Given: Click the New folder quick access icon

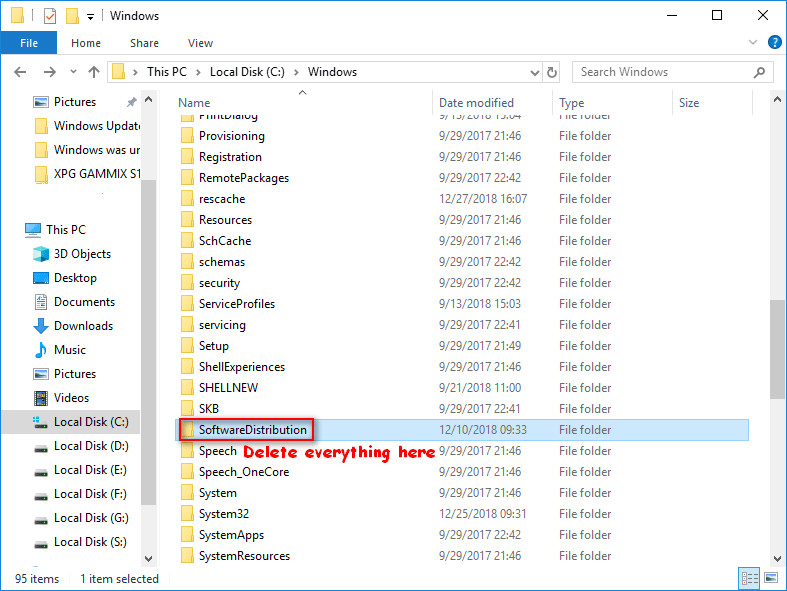Looking at the screenshot, I should coord(72,16).
